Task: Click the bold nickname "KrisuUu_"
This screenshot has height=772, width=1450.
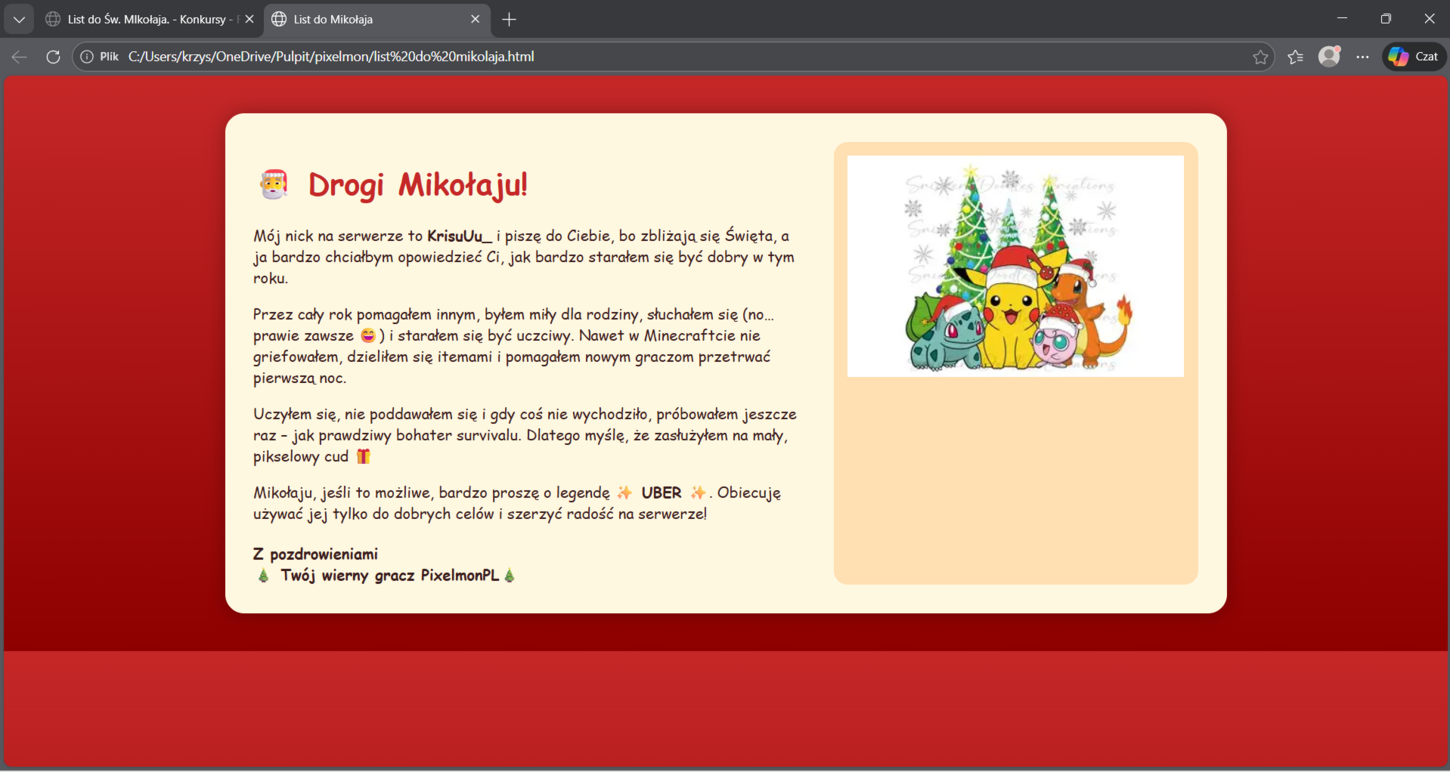Action: 459,236
